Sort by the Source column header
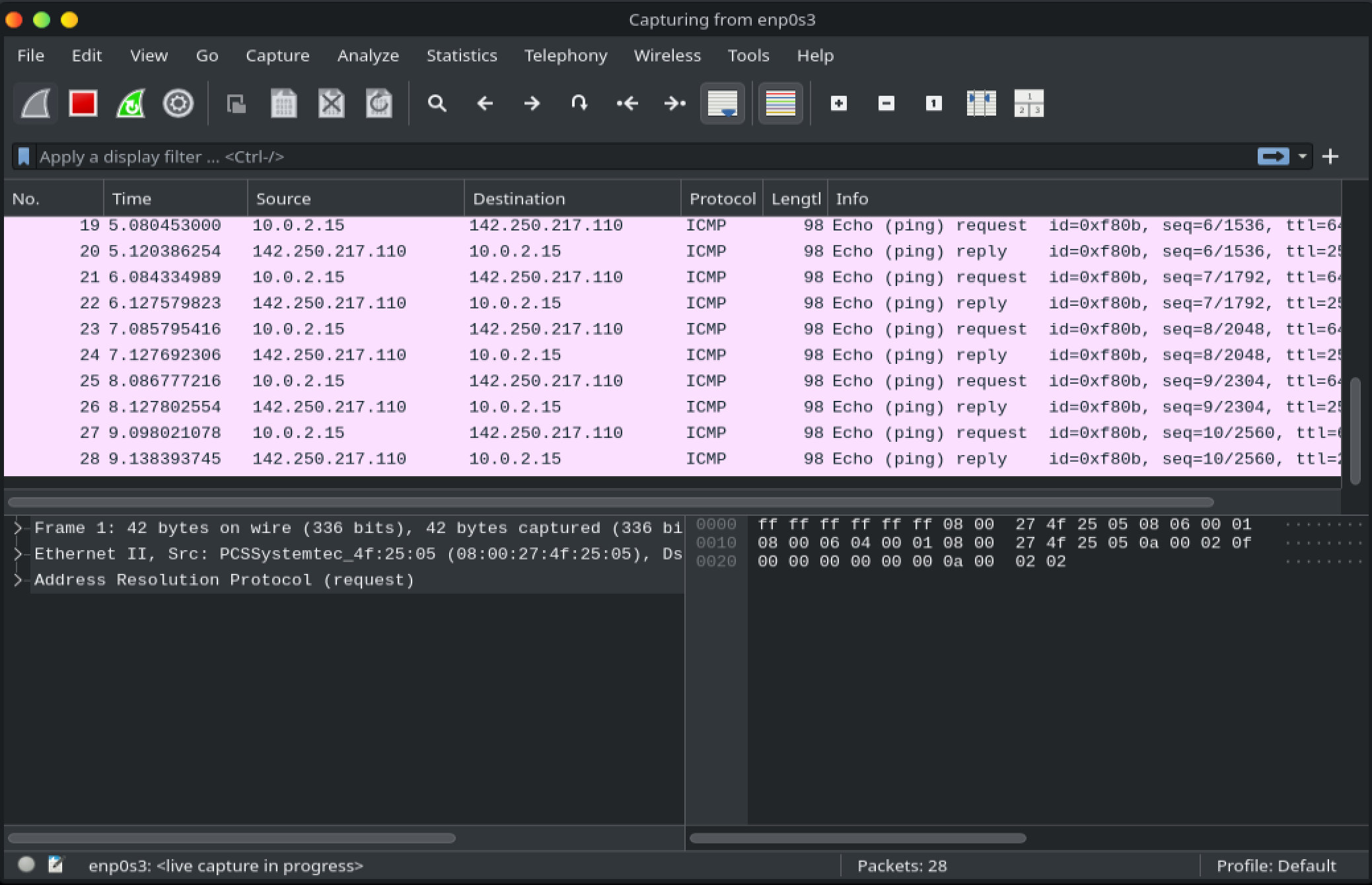 click(356, 199)
